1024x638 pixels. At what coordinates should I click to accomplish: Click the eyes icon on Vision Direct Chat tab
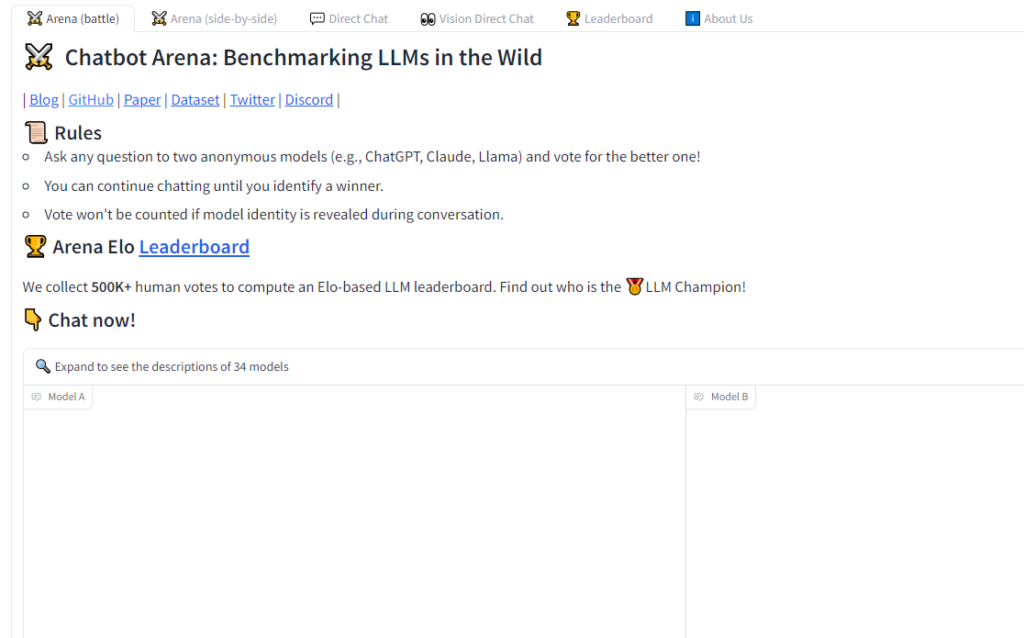(x=428, y=19)
